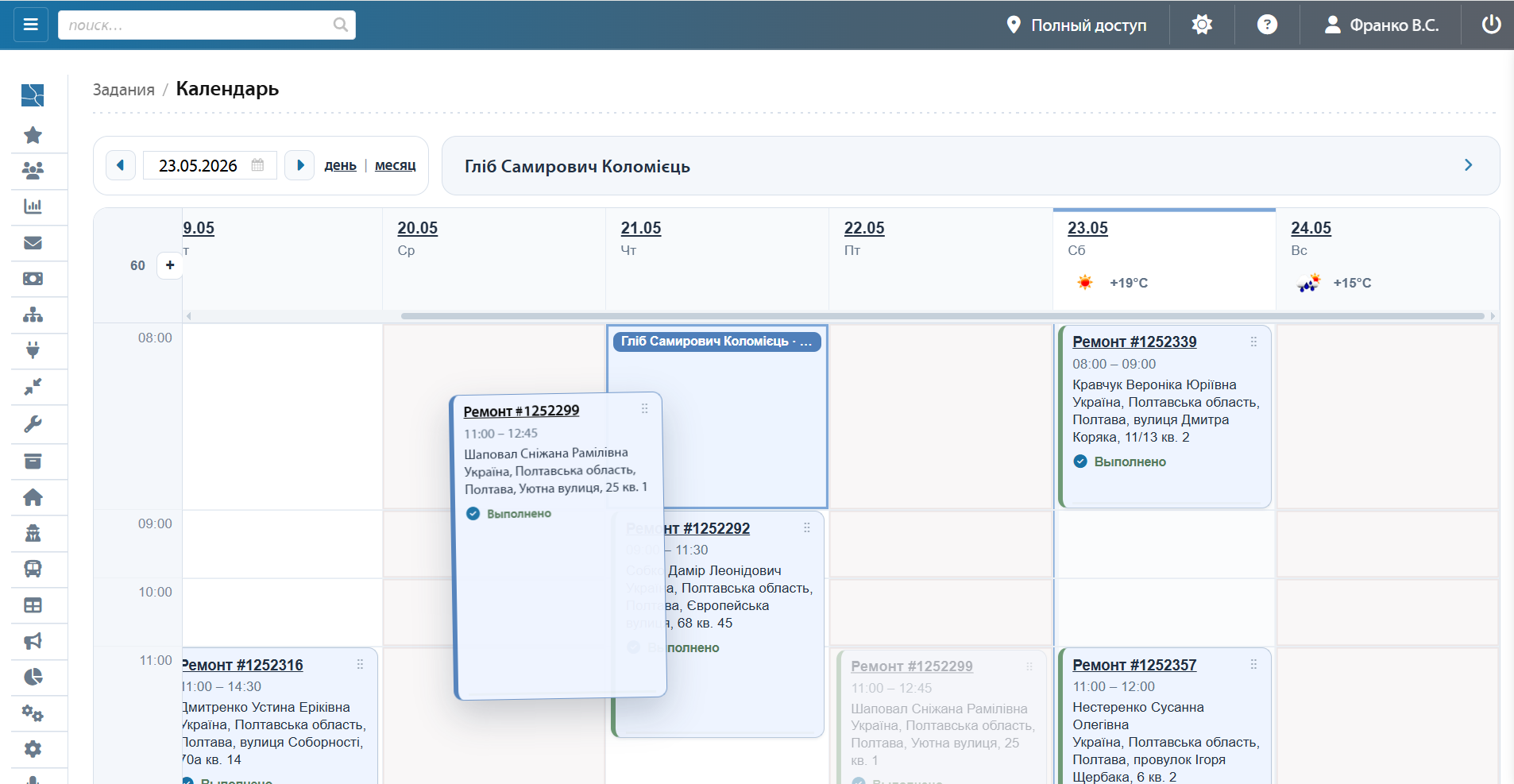This screenshot has width=1514, height=784.
Task: Expand the Гліб Самирович Коломієць employee selector
Action: [971, 165]
